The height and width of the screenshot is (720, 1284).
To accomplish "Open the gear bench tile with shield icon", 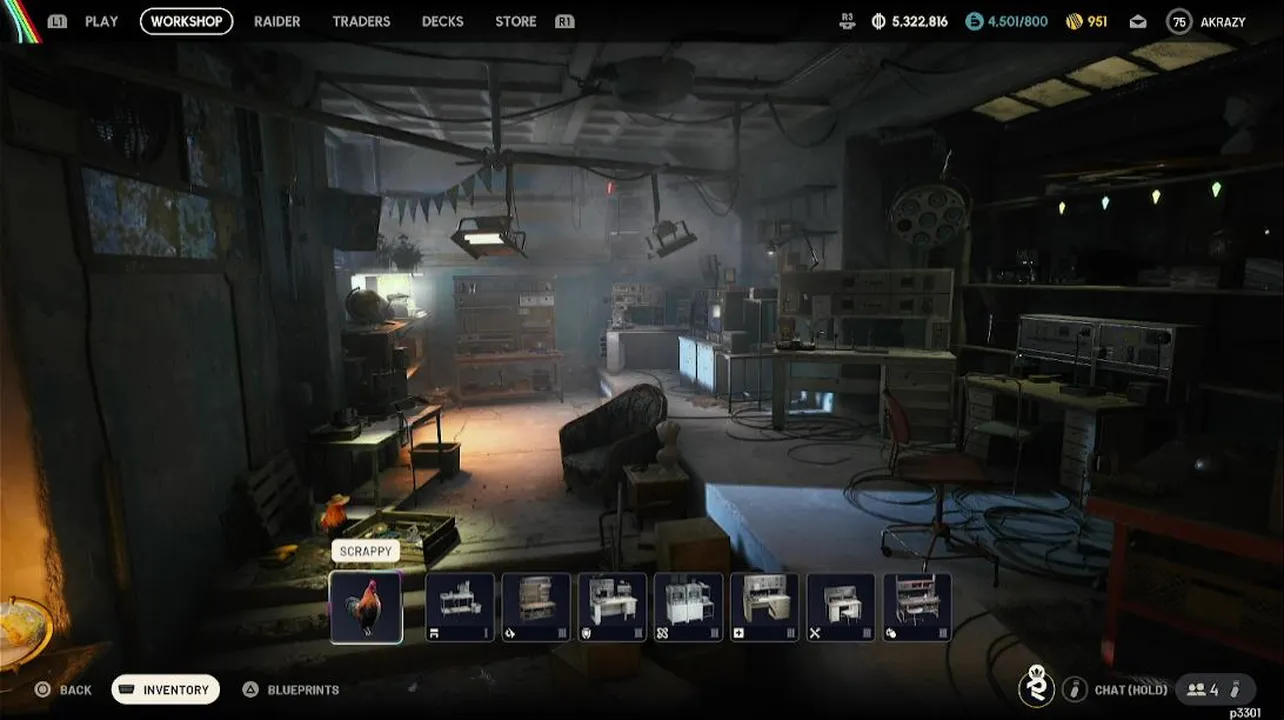I will pyautogui.click(x=612, y=607).
